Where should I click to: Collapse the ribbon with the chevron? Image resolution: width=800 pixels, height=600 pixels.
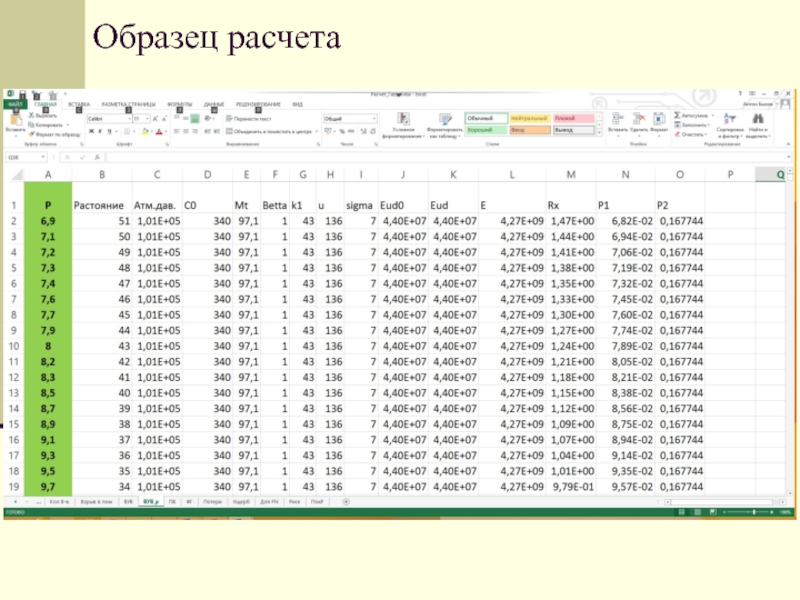click(789, 144)
